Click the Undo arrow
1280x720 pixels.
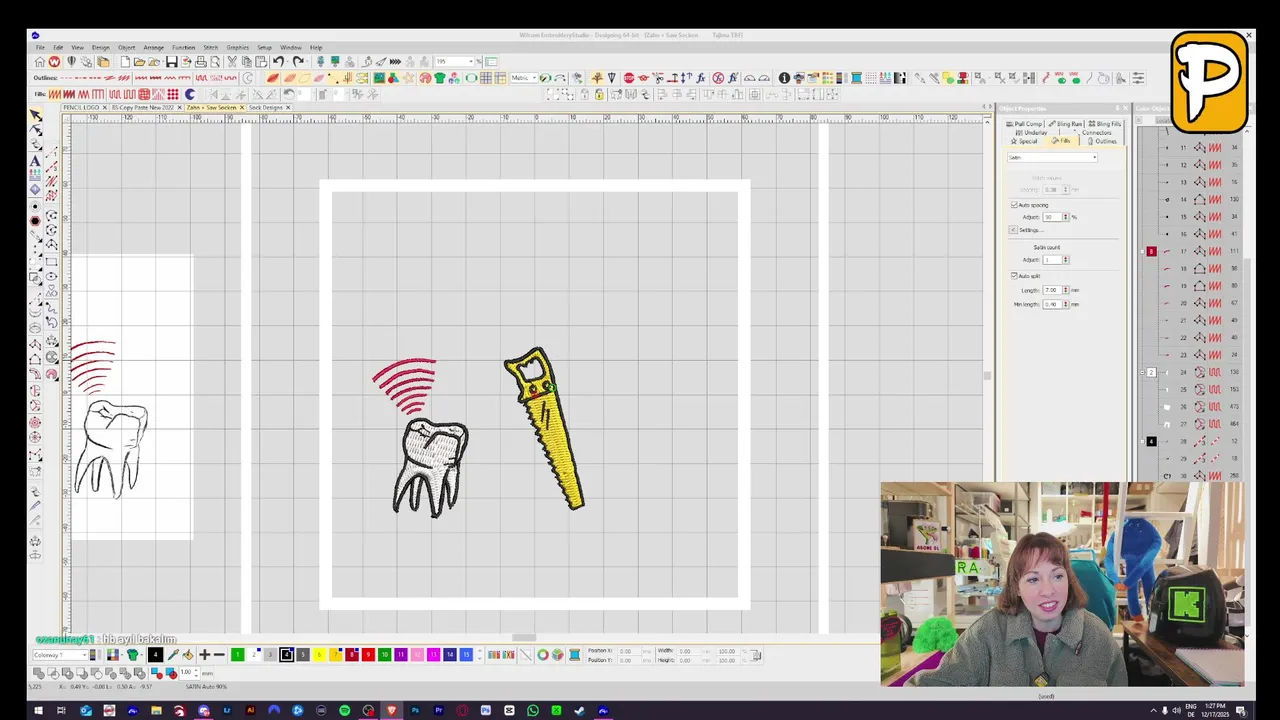click(x=278, y=62)
